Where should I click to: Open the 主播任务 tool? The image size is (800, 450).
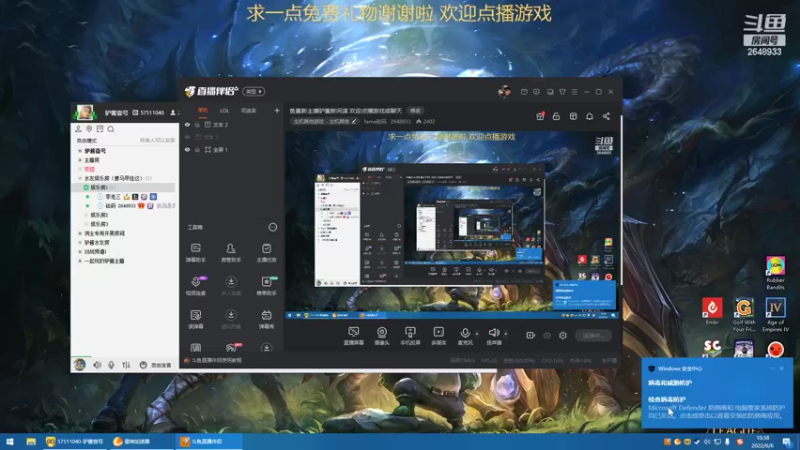click(266, 253)
